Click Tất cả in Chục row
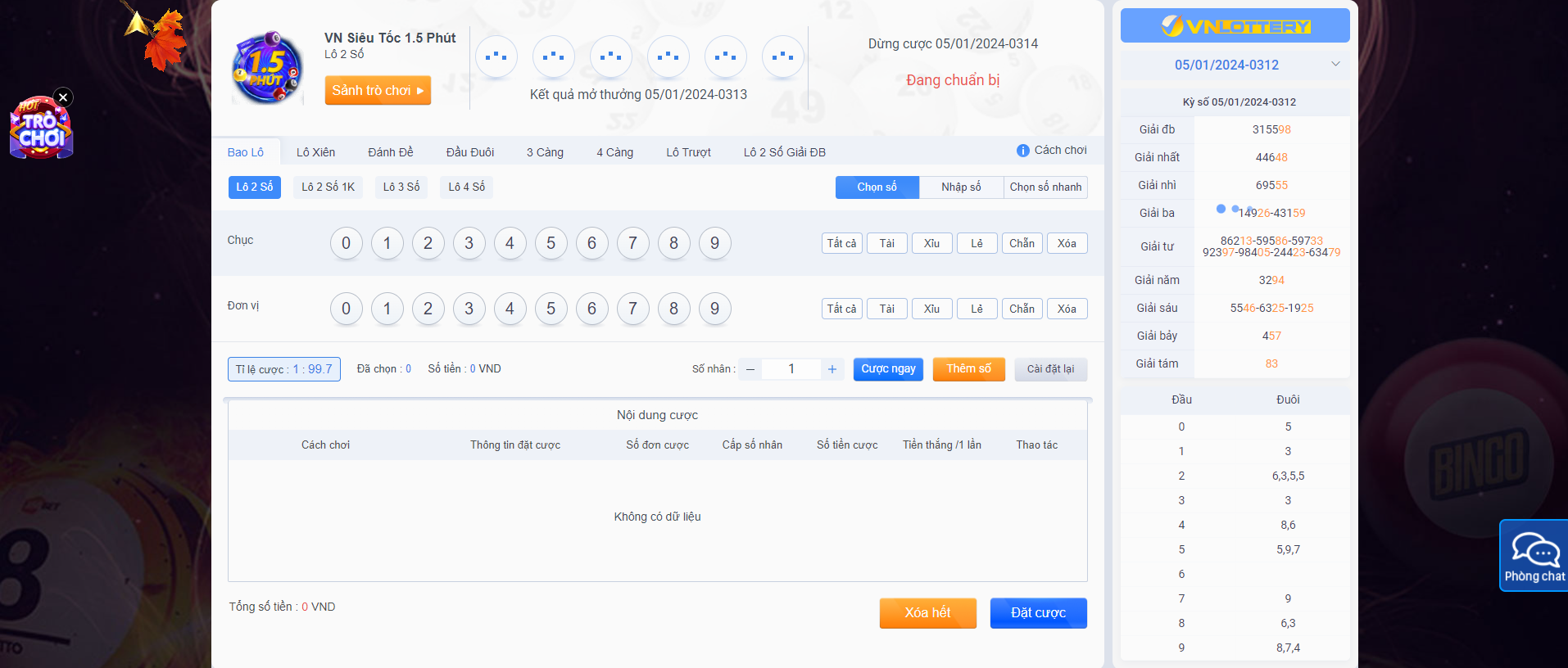The width and height of the screenshot is (1568, 668). point(842,243)
